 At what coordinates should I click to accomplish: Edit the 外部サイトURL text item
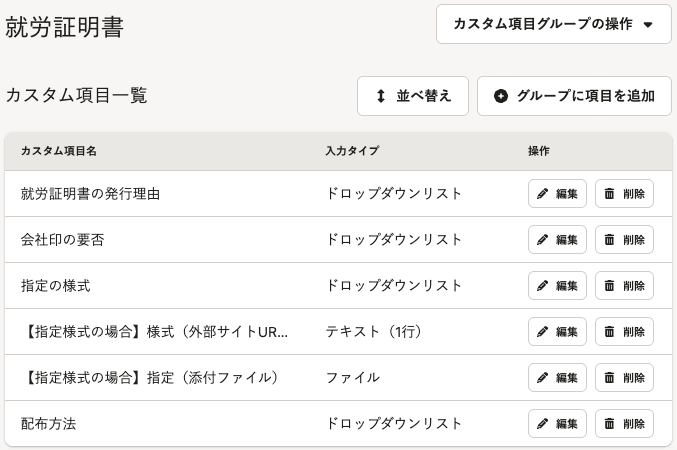(x=557, y=332)
